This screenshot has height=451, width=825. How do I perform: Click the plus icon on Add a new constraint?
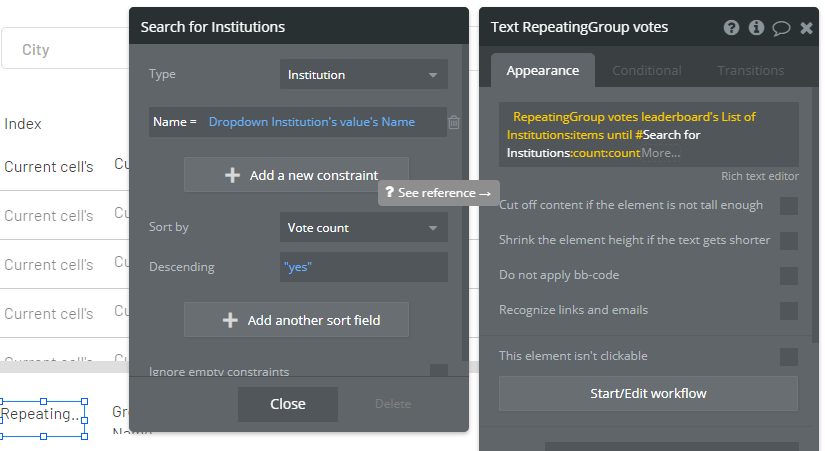[x=233, y=175]
